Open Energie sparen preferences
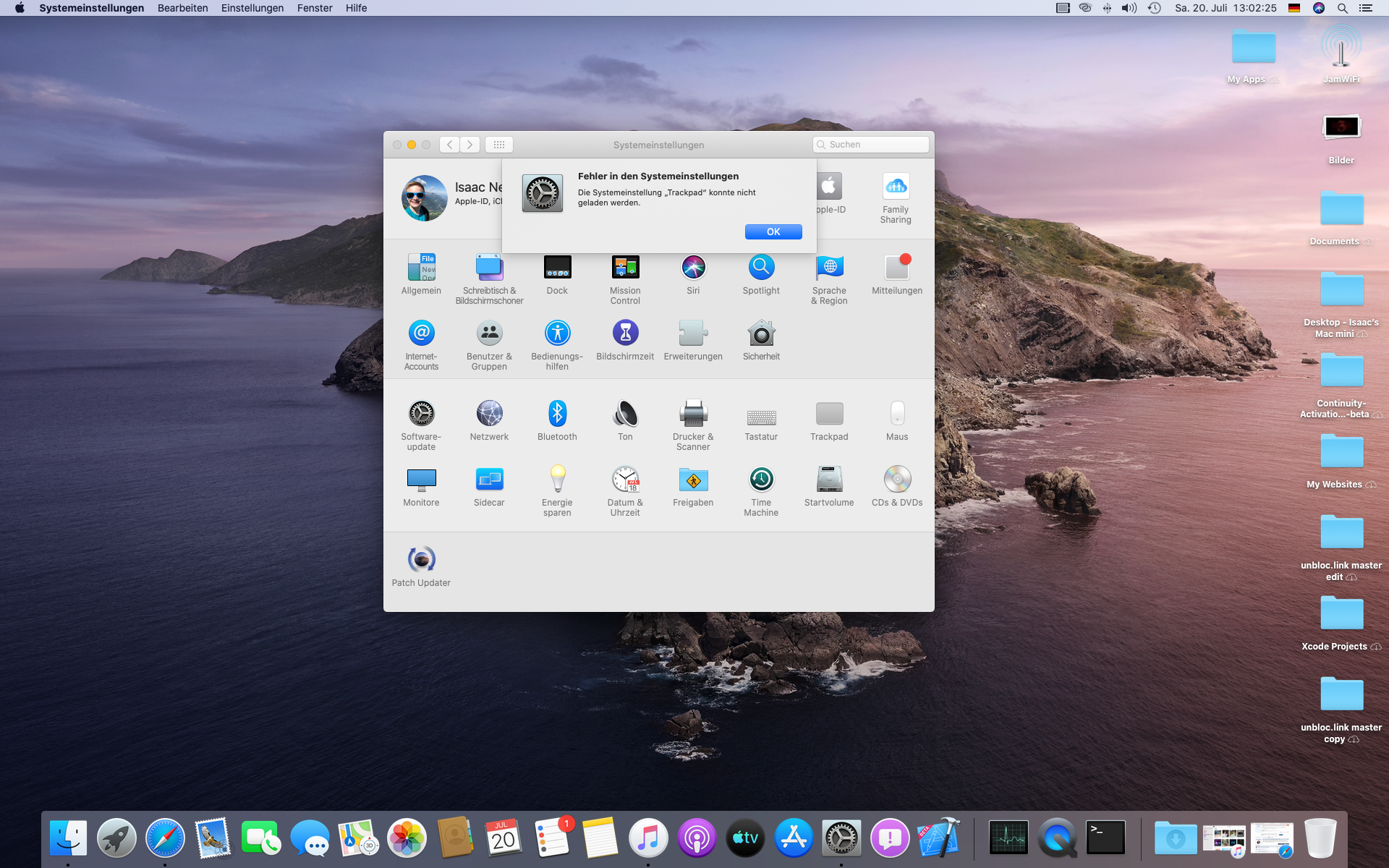The height and width of the screenshot is (868, 1389). 557,480
